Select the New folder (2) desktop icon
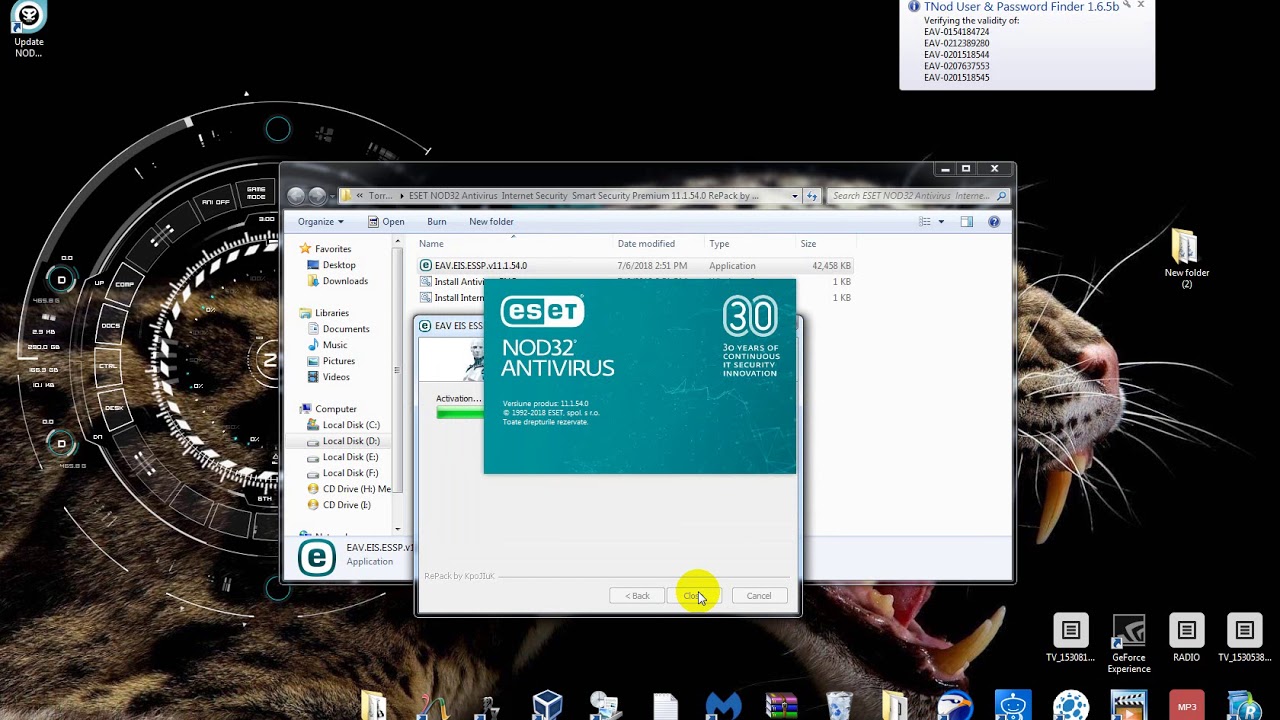The image size is (1280, 720). pyautogui.click(x=1186, y=258)
